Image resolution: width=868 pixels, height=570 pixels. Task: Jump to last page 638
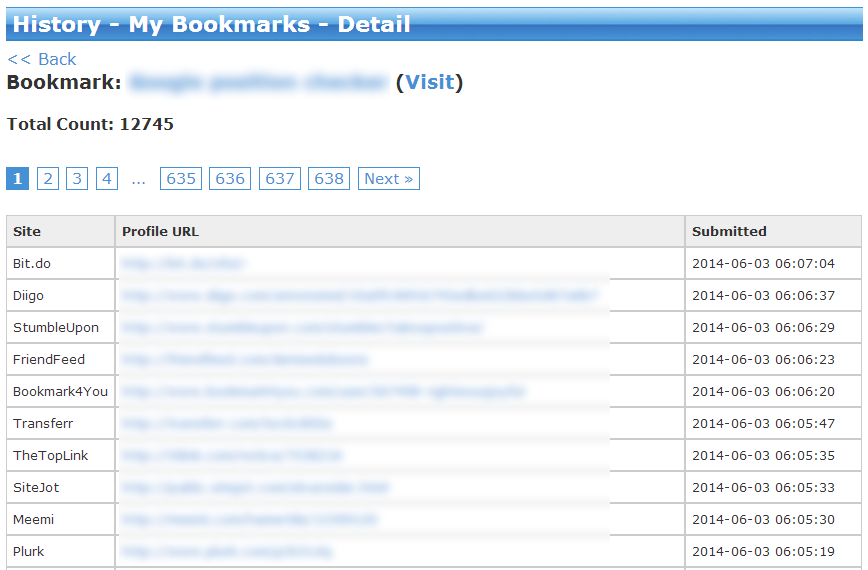point(329,179)
